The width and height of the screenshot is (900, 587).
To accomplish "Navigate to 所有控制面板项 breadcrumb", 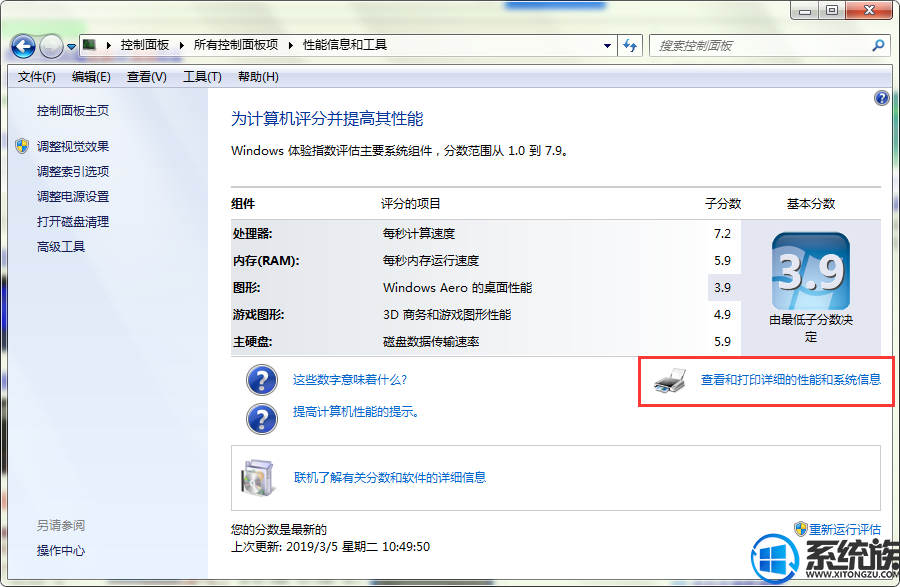I will 236,45.
